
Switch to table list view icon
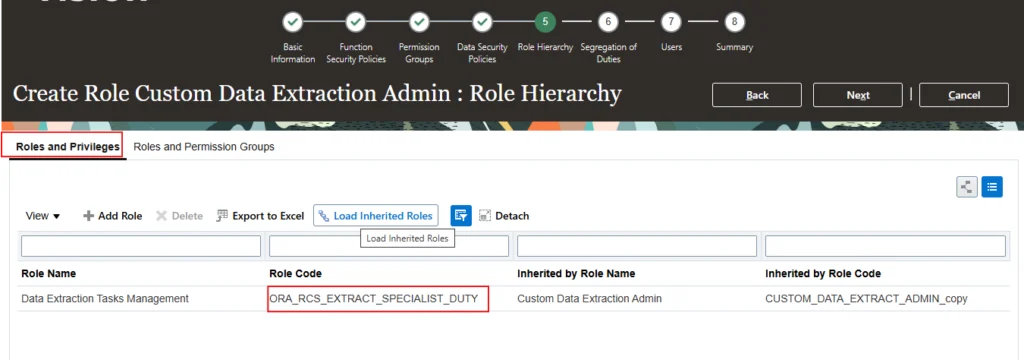[992, 187]
